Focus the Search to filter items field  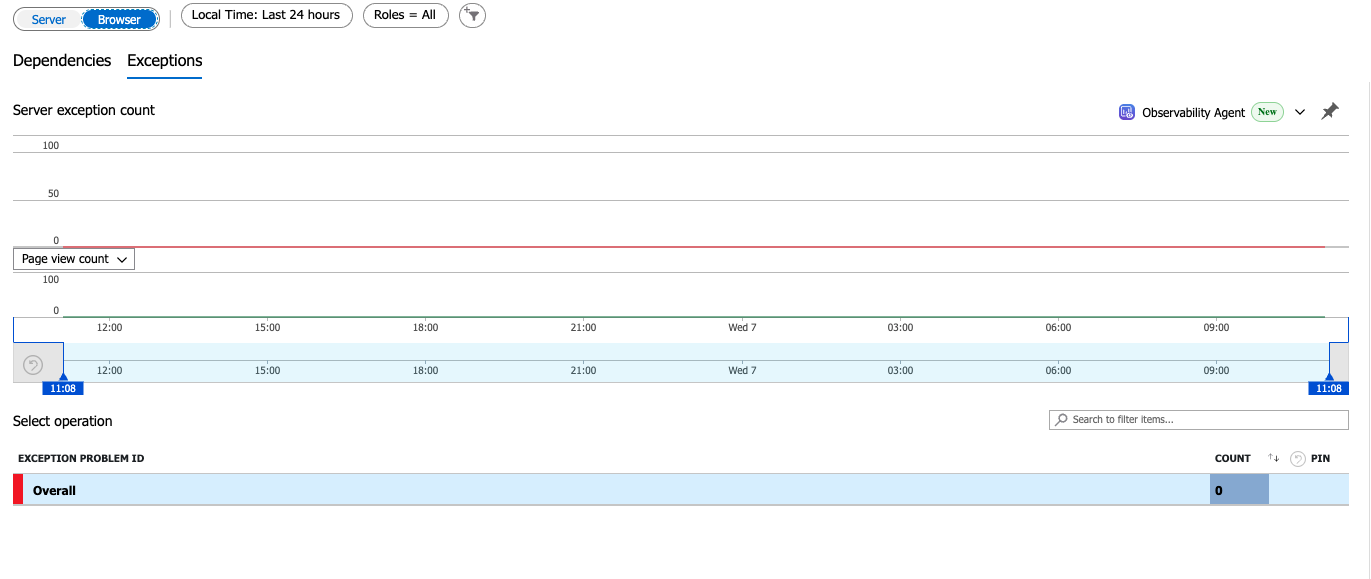tap(1199, 420)
